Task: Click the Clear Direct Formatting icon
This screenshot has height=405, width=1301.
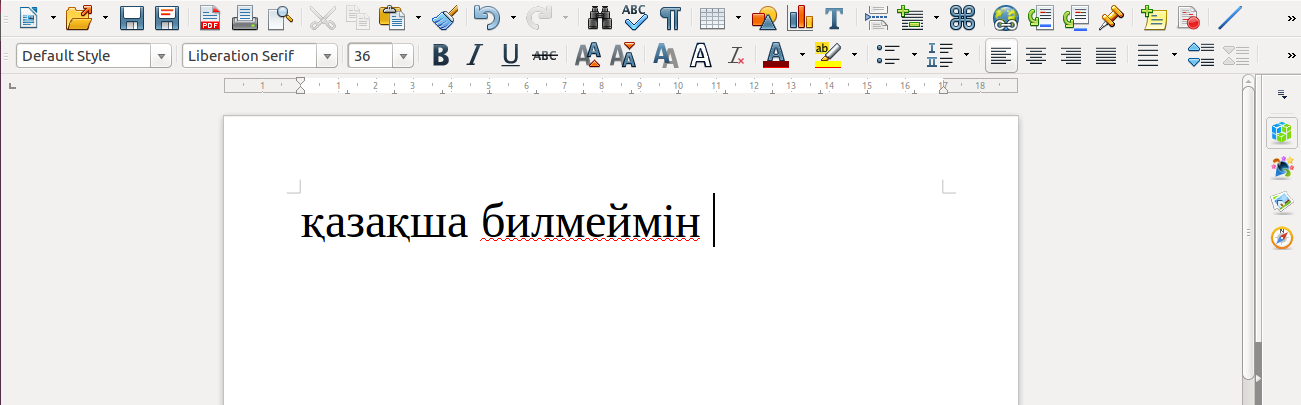Action: [x=736, y=56]
